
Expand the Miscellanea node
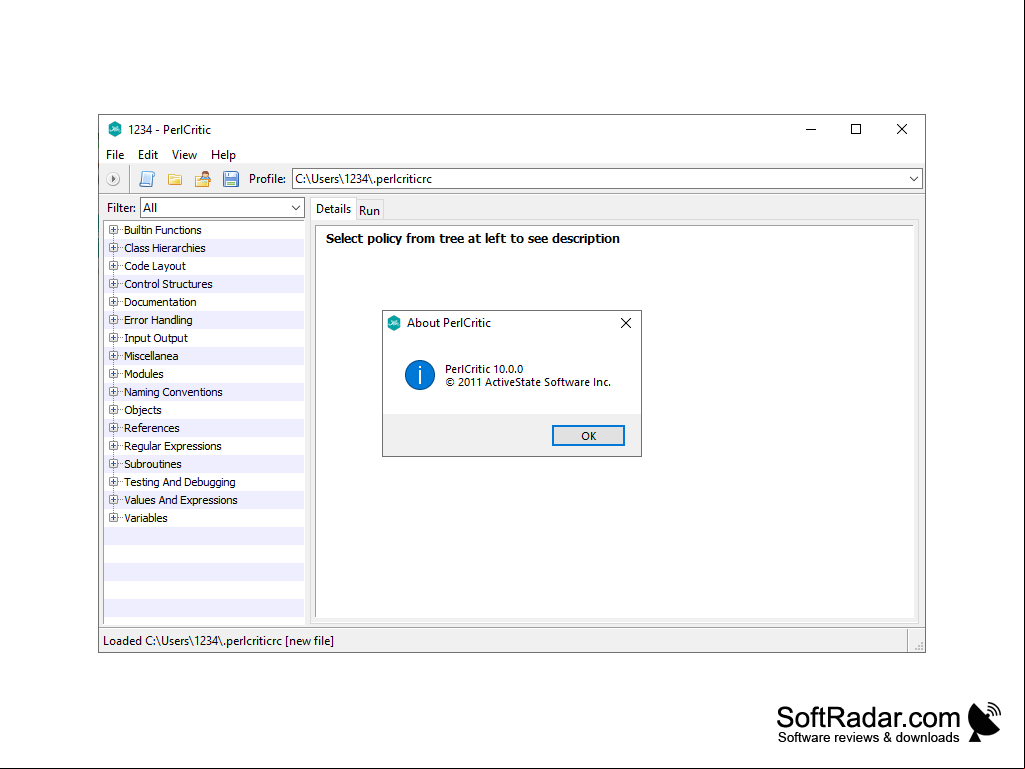114,356
